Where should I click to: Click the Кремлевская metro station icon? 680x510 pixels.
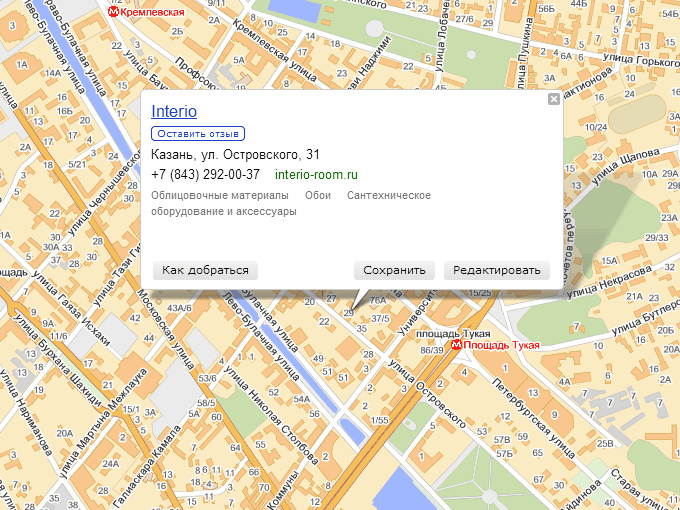(x=113, y=12)
